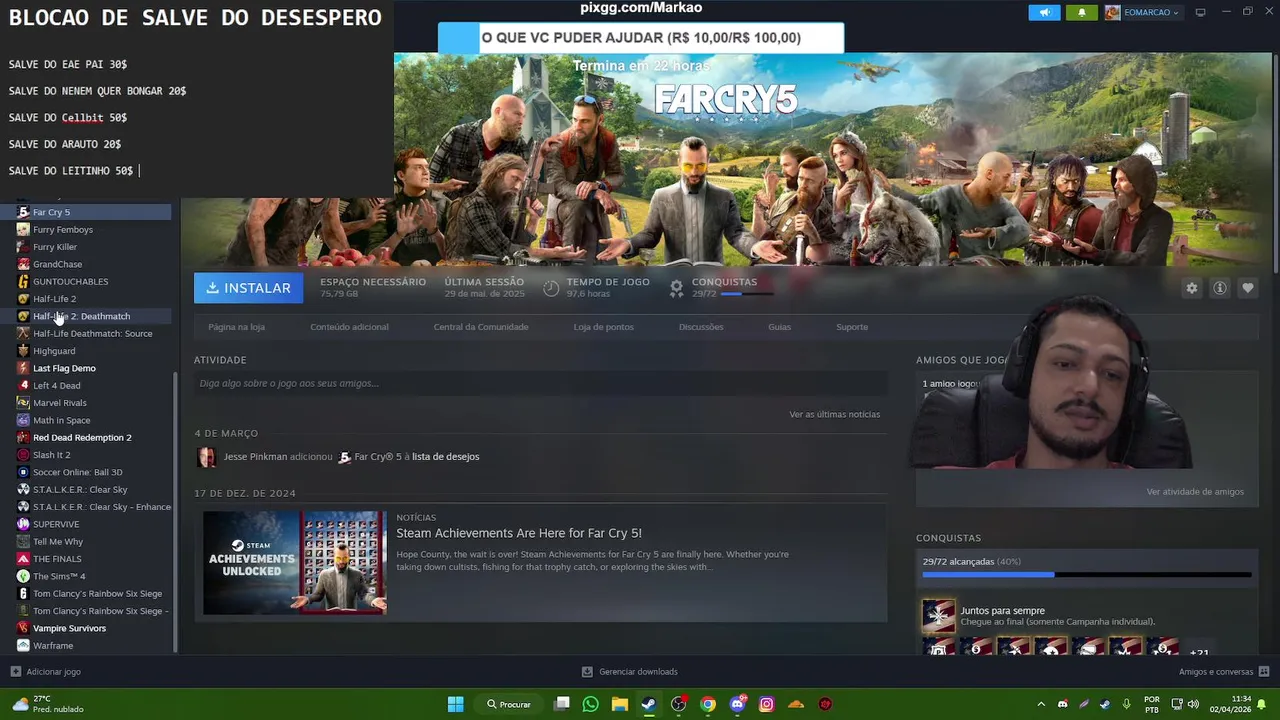This screenshot has height=720, width=1280.
Task: Select Furry Killer in library list
Action: pyautogui.click(x=86, y=247)
